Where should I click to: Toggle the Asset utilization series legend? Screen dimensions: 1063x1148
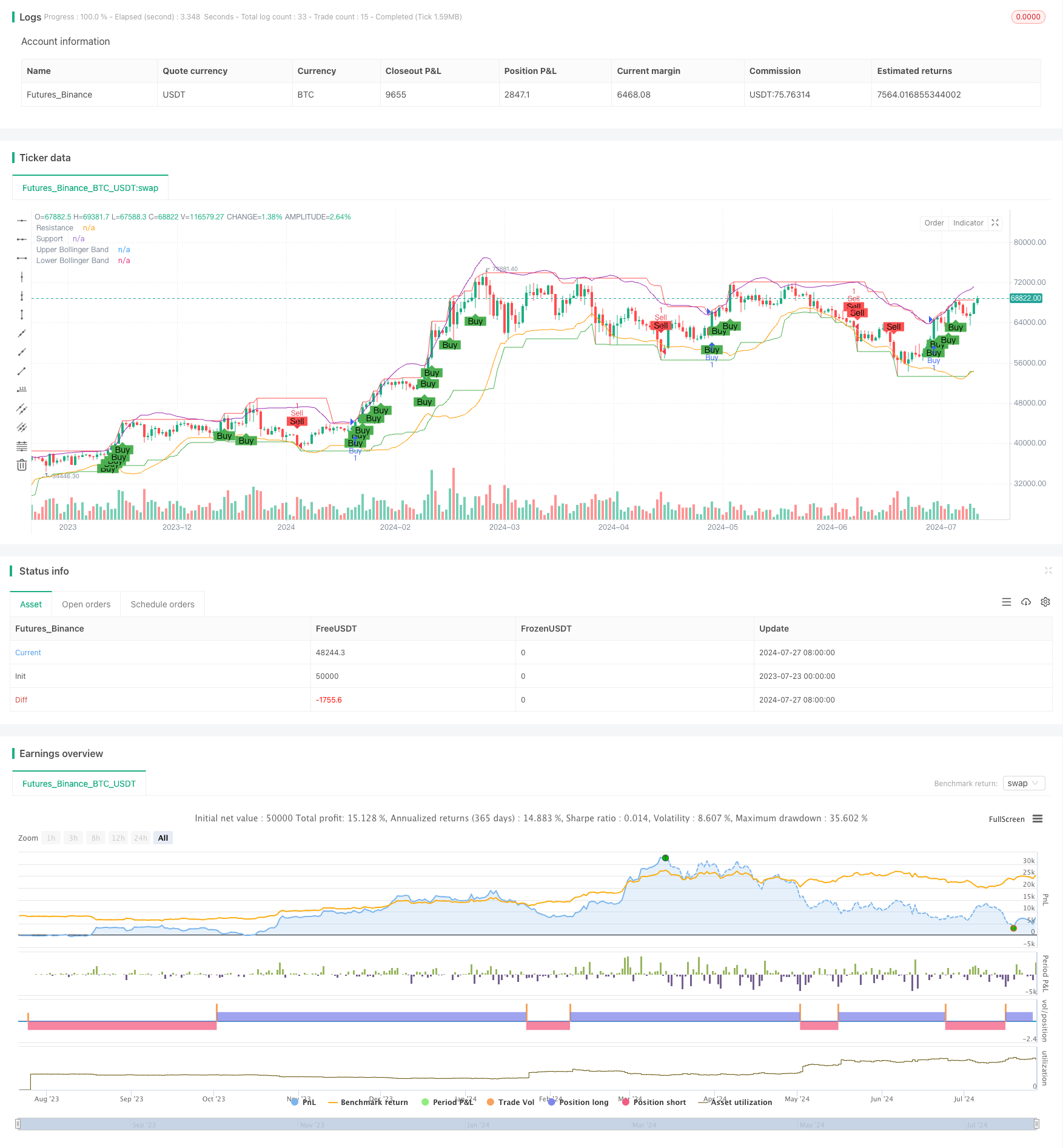[x=736, y=1102]
